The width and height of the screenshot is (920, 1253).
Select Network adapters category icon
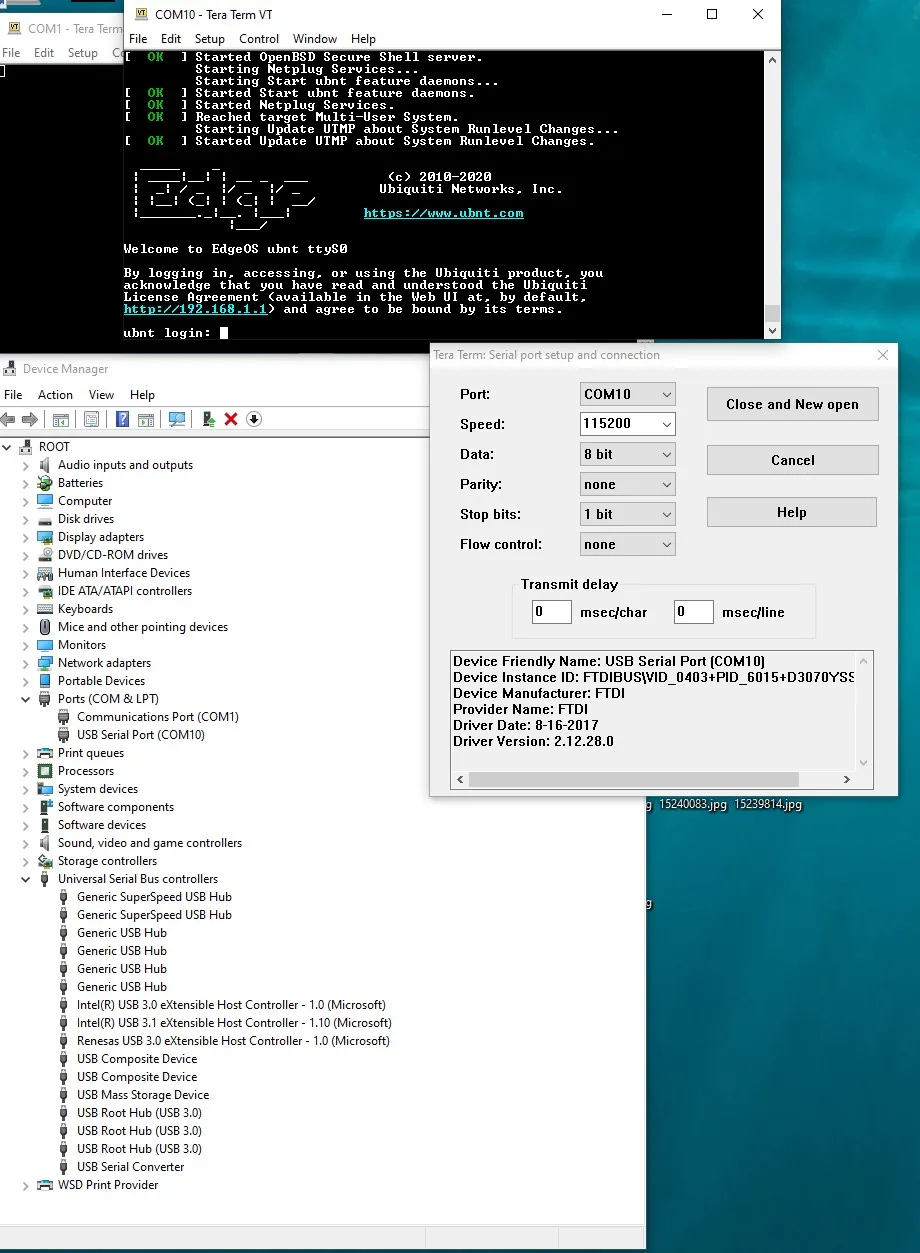pyautogui.click(x=45, y=663)
